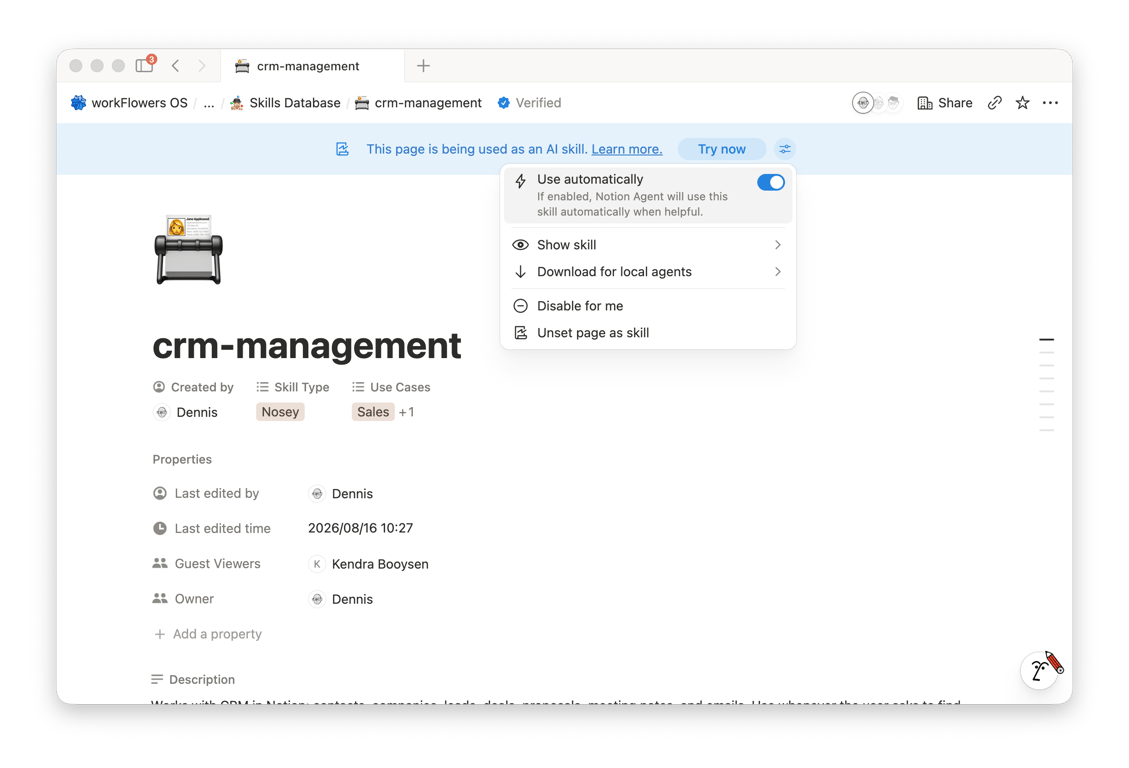Image resolution: width=1129 pixels, height=768 pixels.
Task: Choose Unset page as skill
Action: [x=647, y=333]
